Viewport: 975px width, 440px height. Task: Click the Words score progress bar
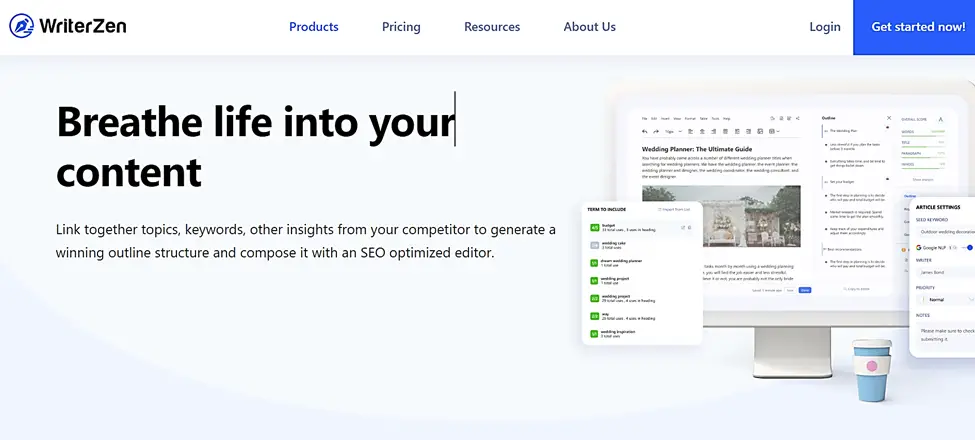click(923, 135)
